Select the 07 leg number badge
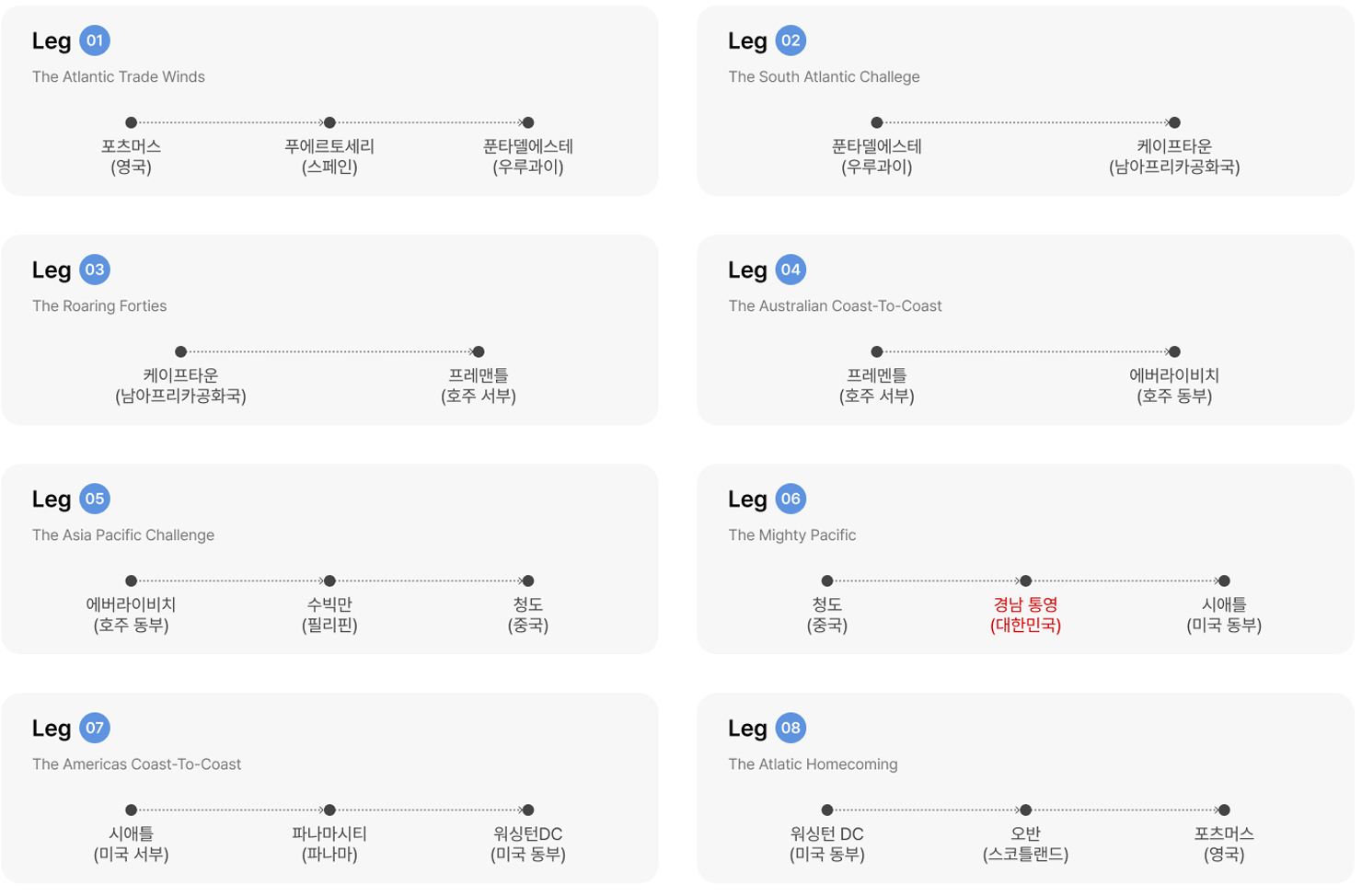 [x=95, y=728]
